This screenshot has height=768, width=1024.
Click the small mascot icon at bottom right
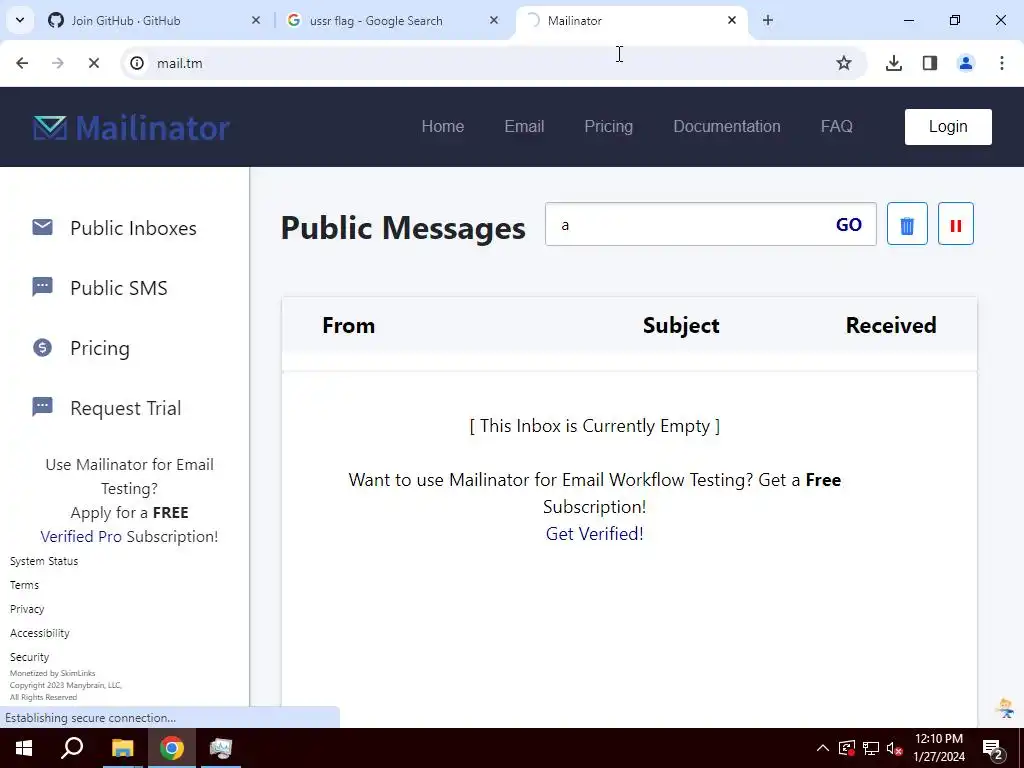[x=1005, y=708]
